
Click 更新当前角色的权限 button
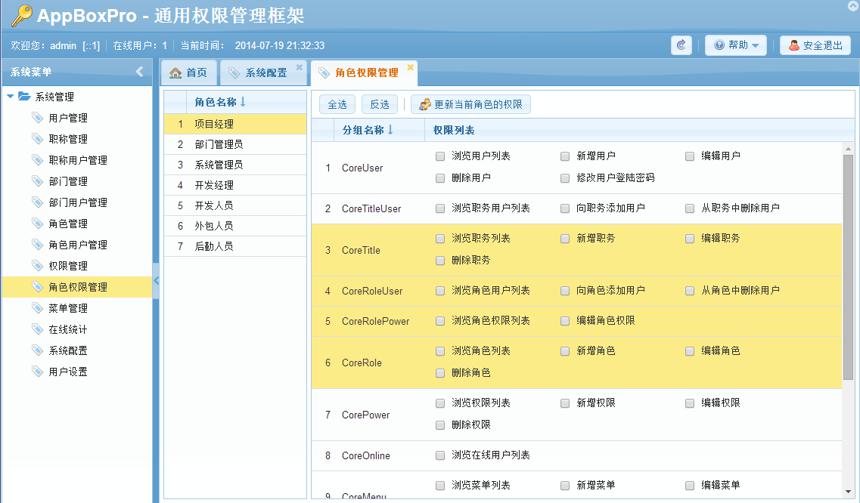pyautogui.click(x=471, y=104)
